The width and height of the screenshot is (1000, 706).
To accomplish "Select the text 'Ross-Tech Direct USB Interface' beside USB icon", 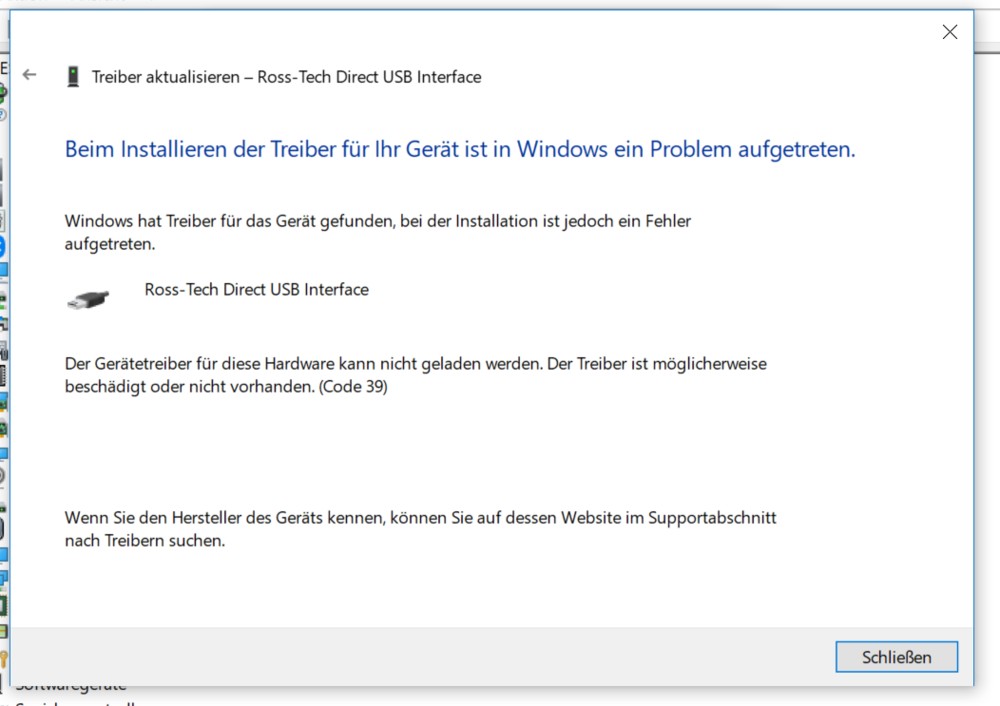I will [x=256, y=290].
